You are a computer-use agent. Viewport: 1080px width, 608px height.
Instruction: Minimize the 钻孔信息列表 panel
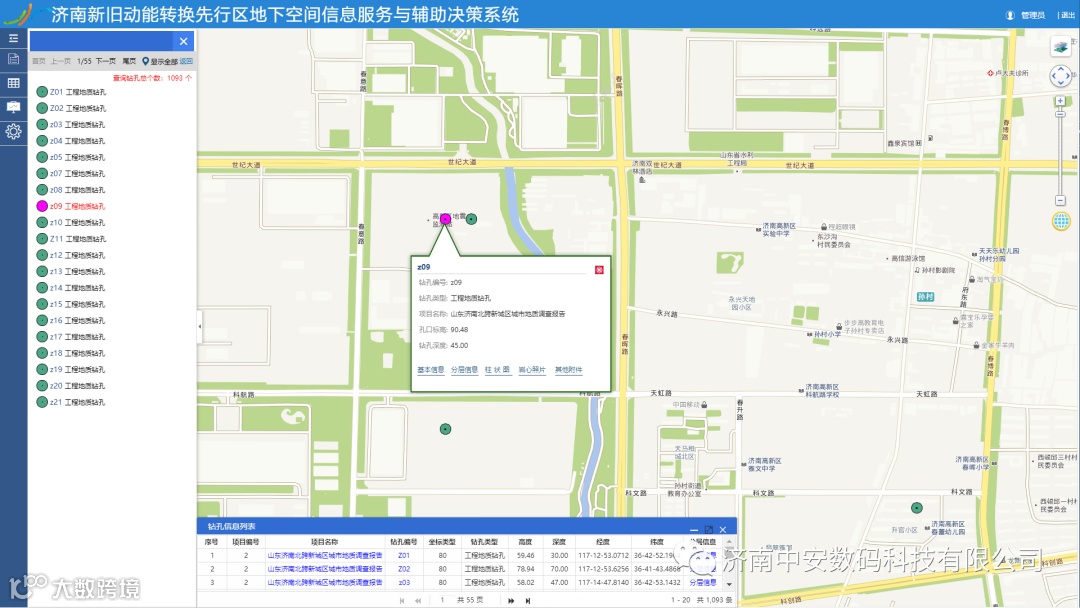(x=694, y=530)
